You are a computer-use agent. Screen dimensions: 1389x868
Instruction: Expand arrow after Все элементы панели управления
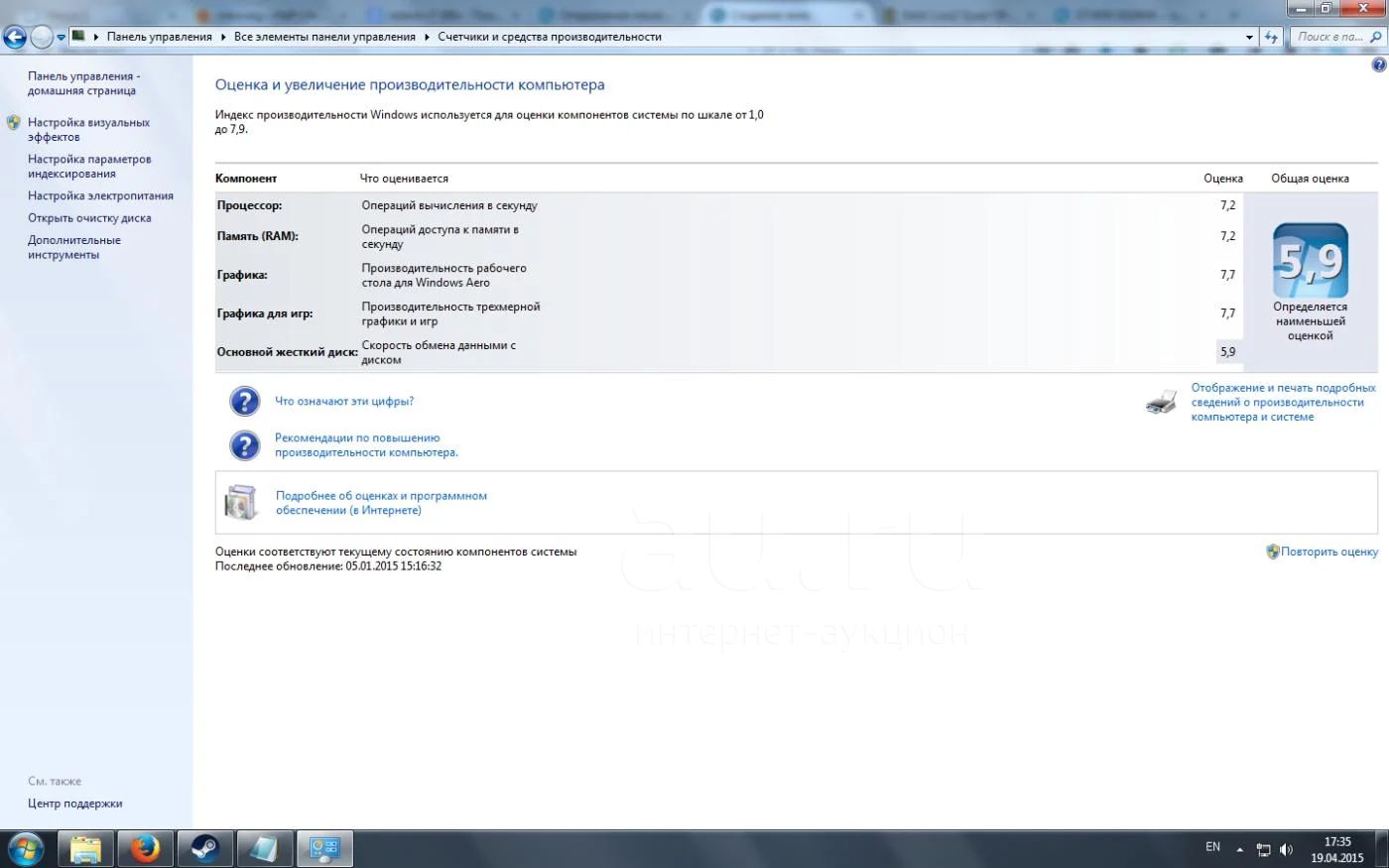pos(427,37)
